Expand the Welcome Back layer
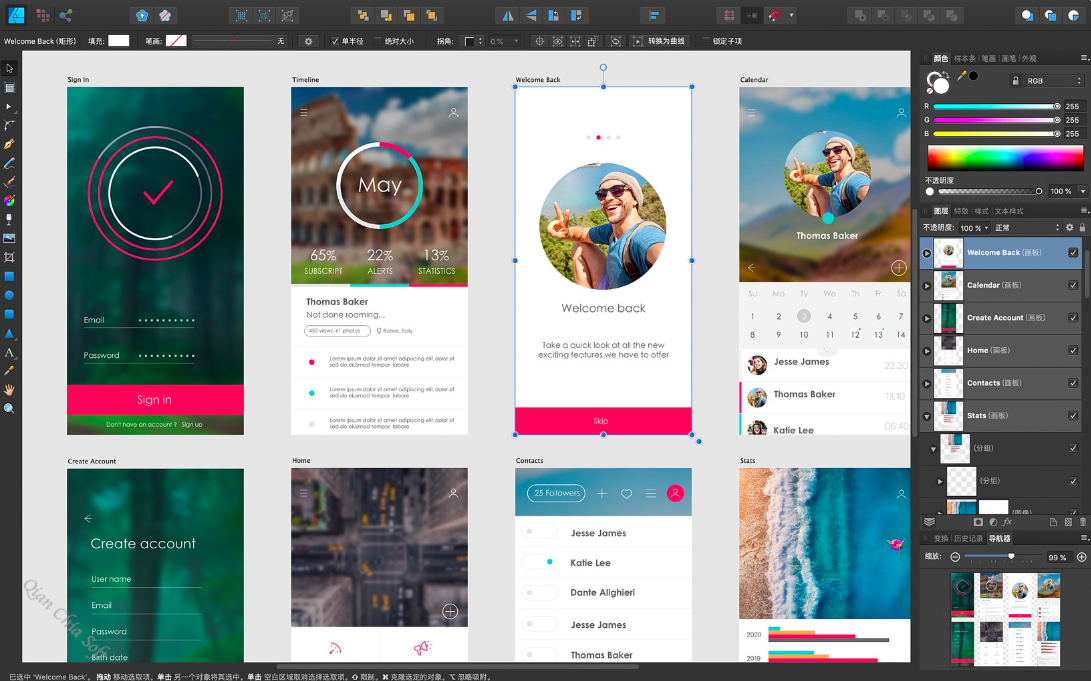Image resolution: width=1091 pixels, height=681 pixels. tap(927, 253)
